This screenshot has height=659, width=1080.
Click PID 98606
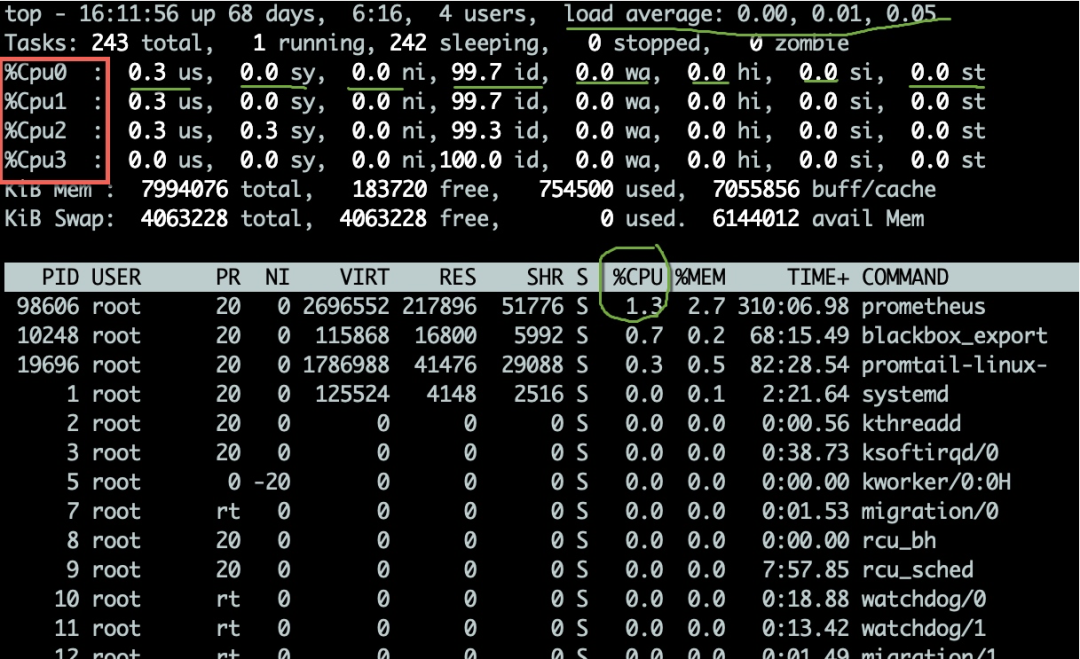(48, 306)
